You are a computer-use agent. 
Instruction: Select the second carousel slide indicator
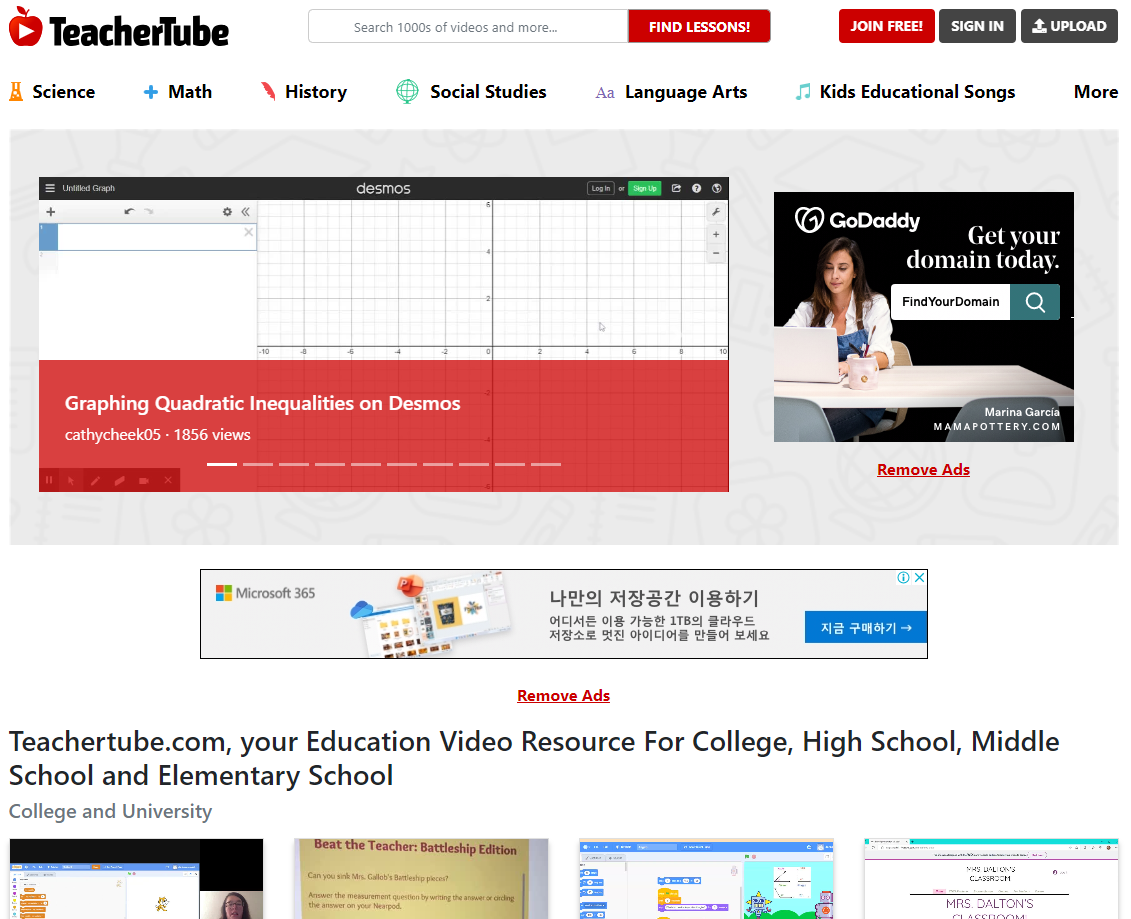pos(258,465)
